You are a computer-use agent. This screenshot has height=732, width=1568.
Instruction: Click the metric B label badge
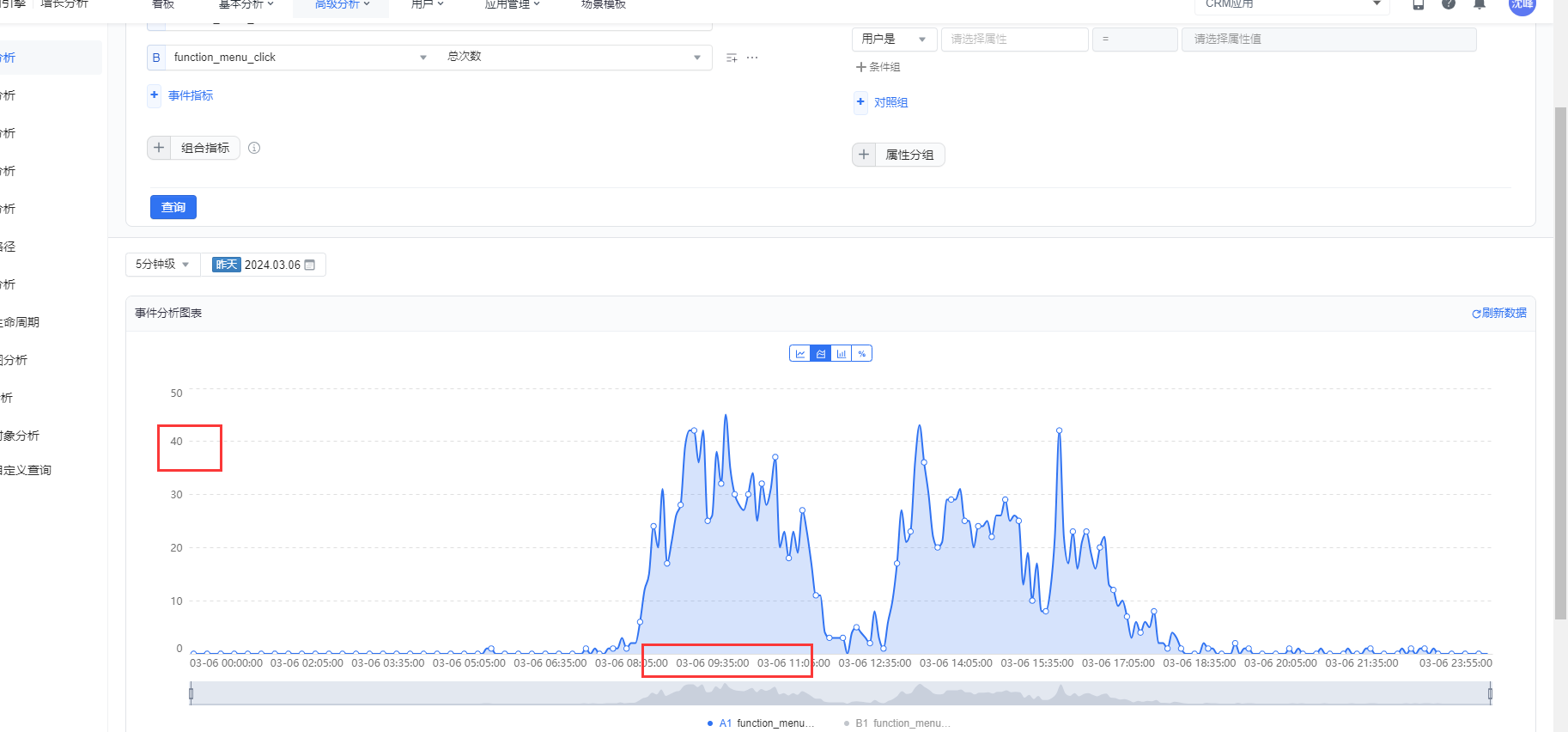[x=156, y=58]
